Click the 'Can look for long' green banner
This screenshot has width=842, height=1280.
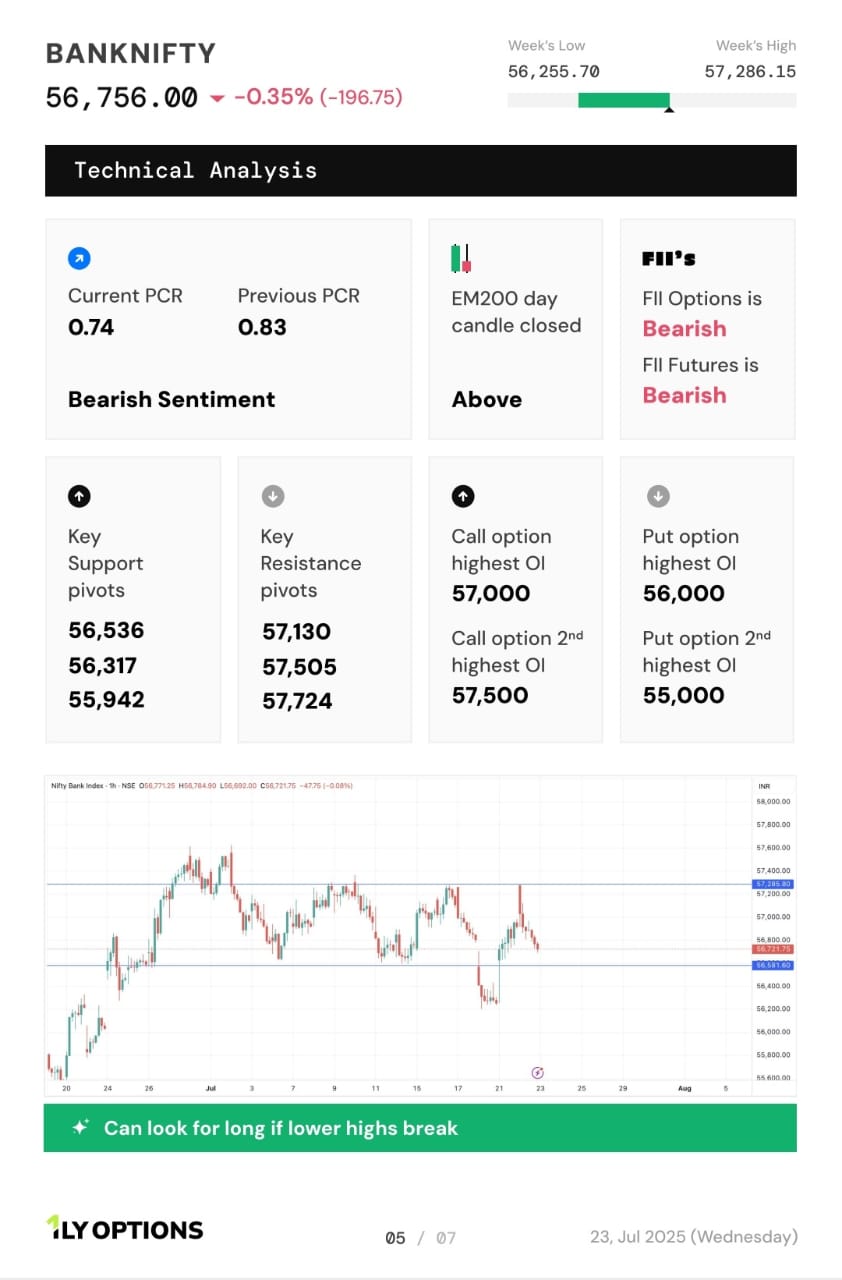[x=421, y=1127]
